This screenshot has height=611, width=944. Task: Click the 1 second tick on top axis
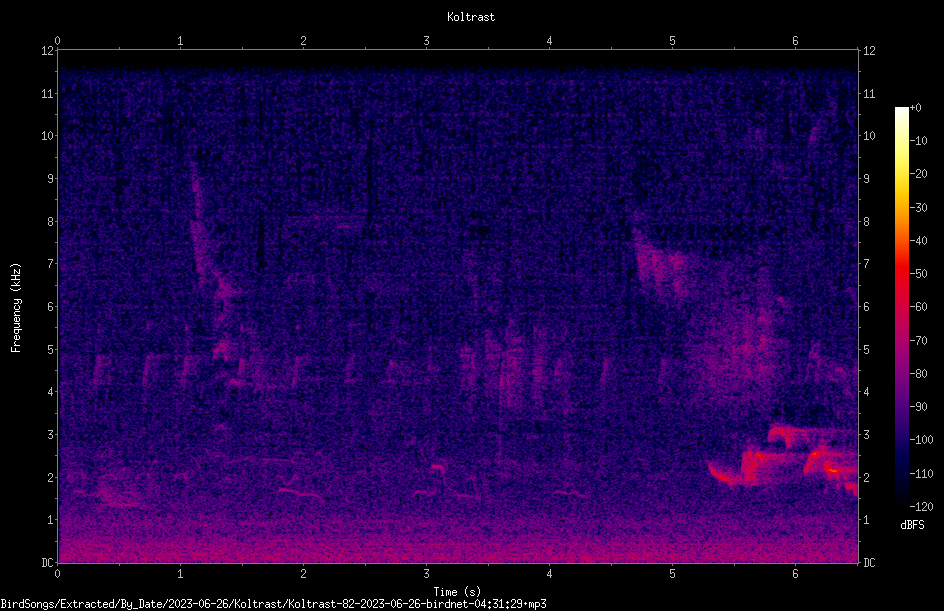click(x=180, y=41)
